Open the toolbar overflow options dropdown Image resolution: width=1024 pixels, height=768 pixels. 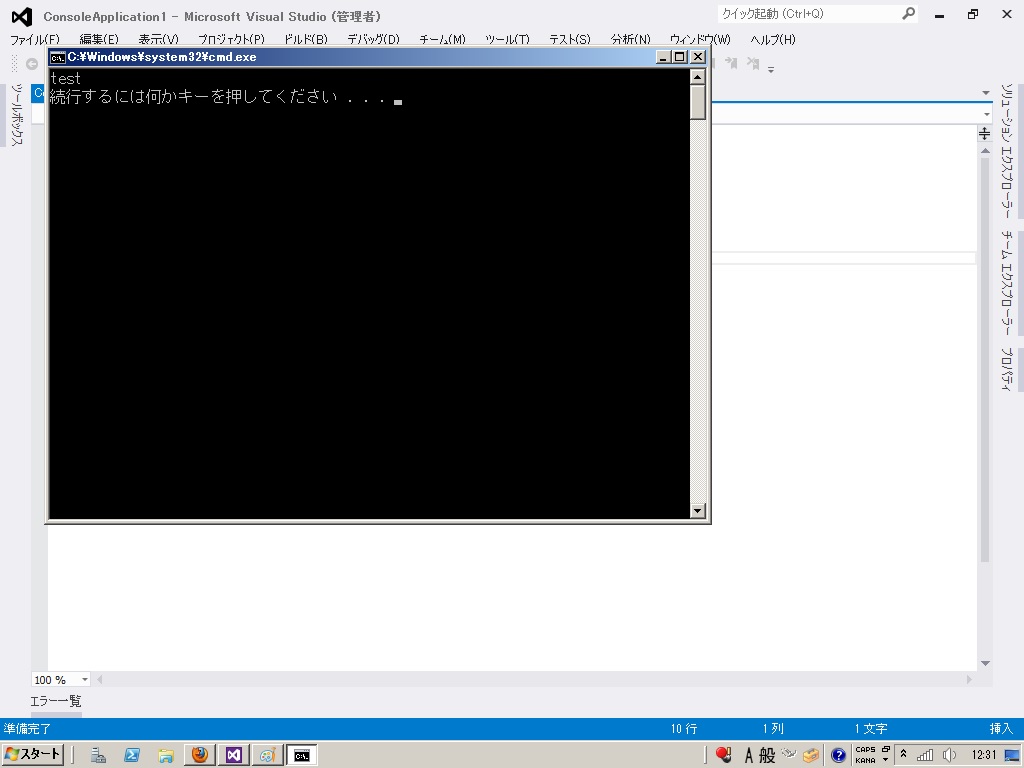771,69
